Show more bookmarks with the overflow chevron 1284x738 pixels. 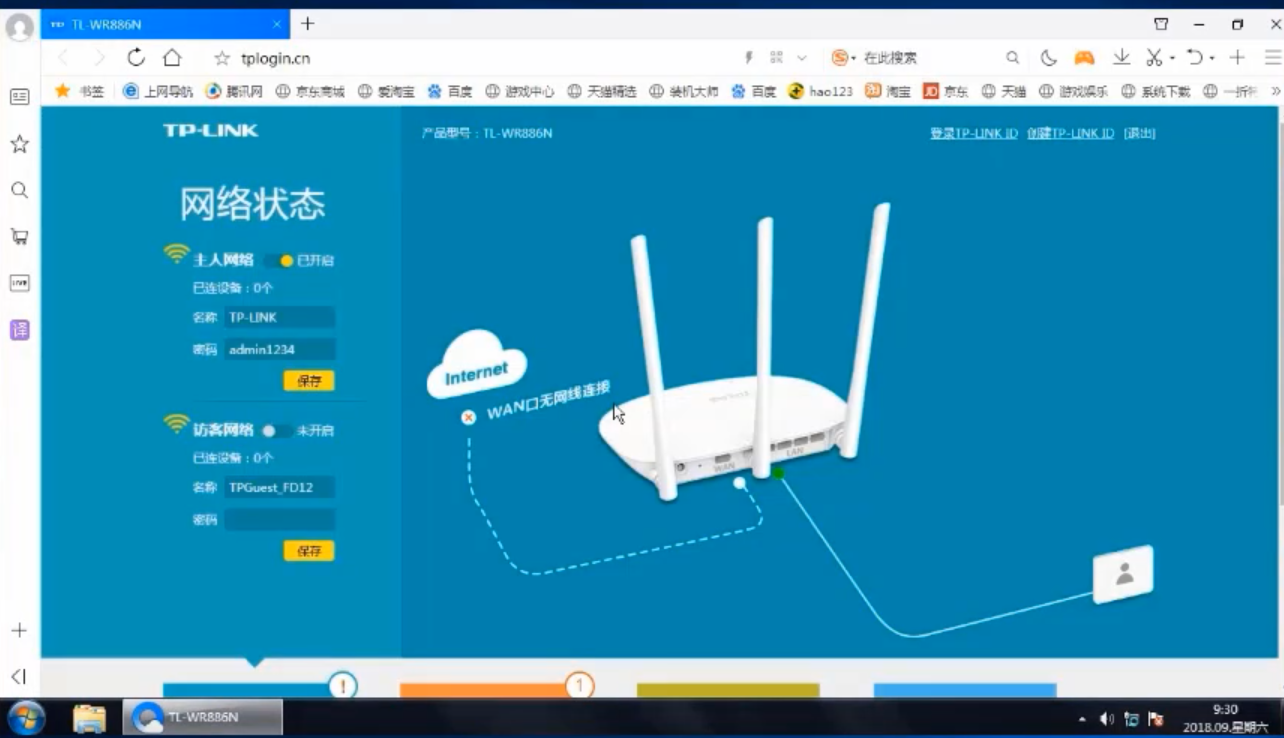(x=1275, y=91)
